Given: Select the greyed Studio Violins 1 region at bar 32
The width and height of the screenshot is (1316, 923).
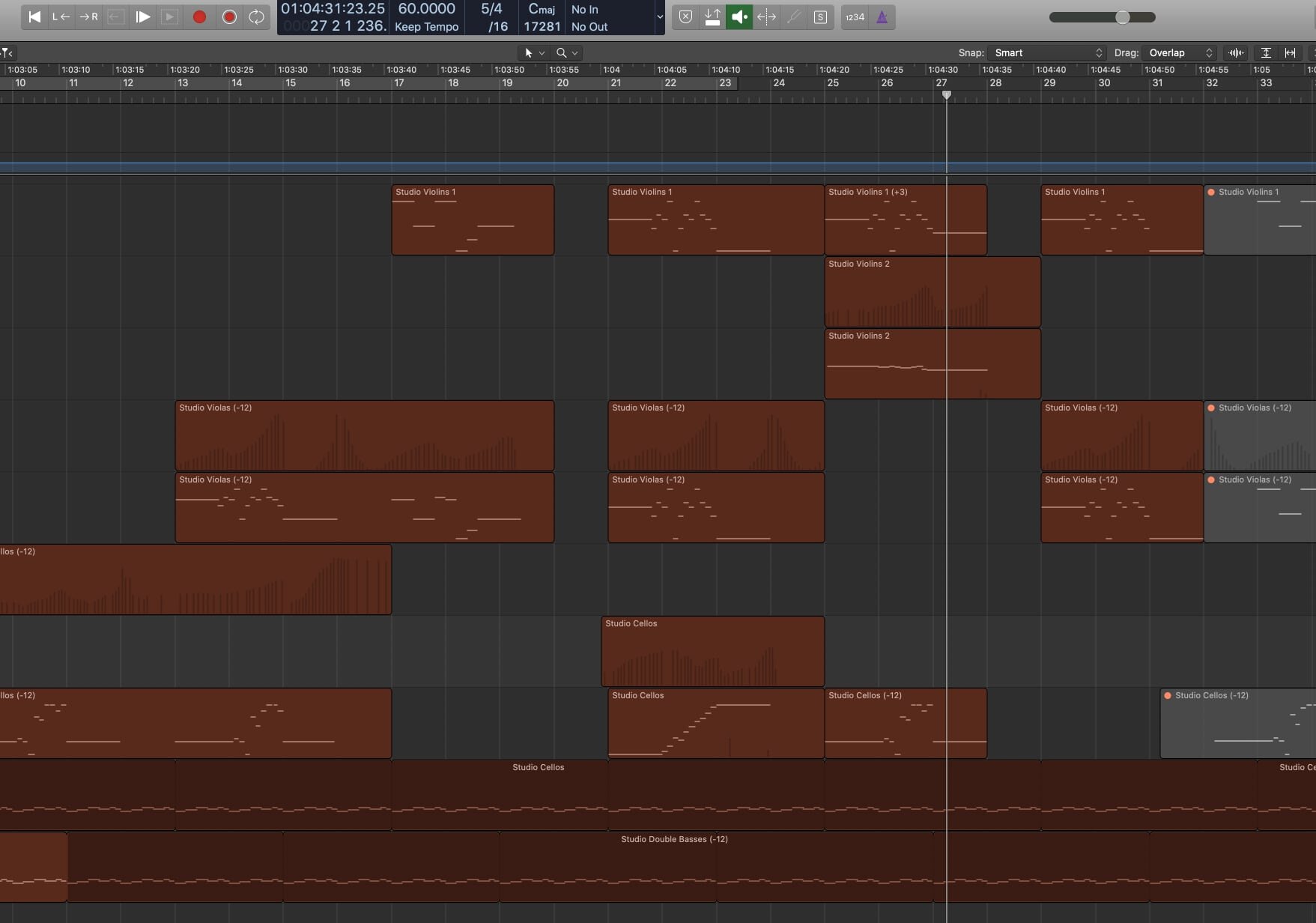Looking at the screenshot, I should [x=1260, y=220].
